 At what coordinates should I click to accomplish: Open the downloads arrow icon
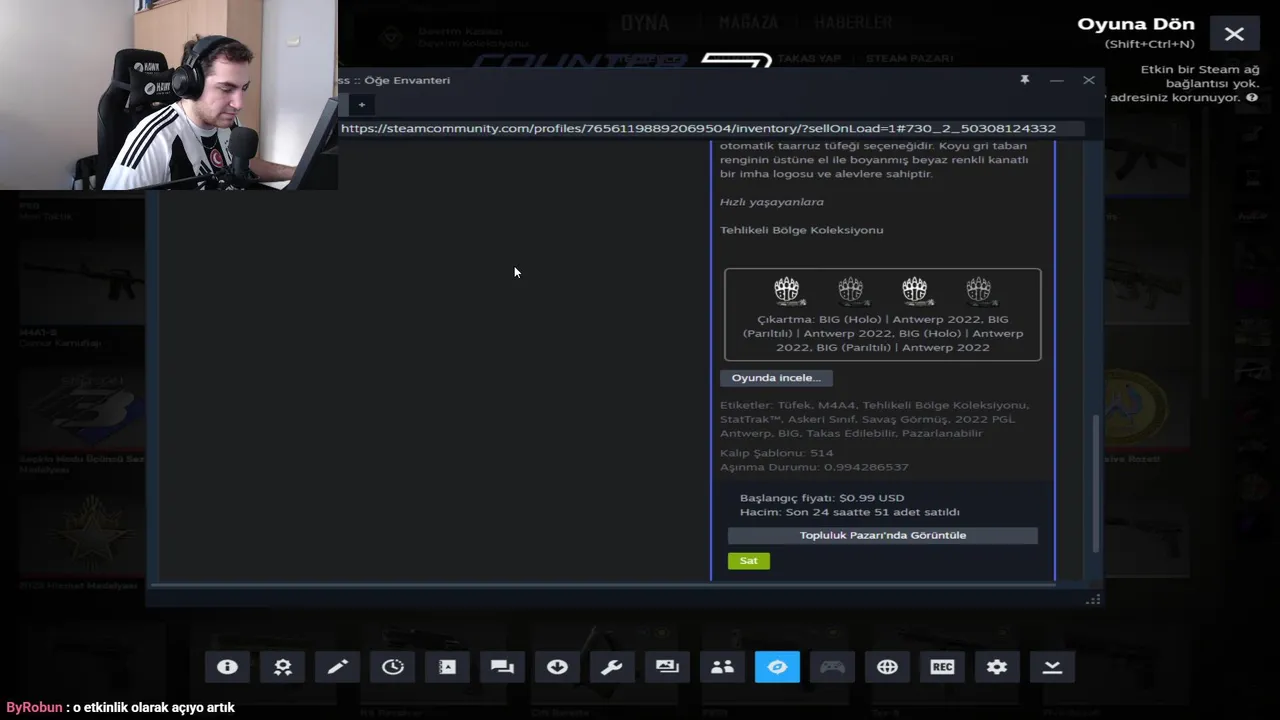coord(557,667)
